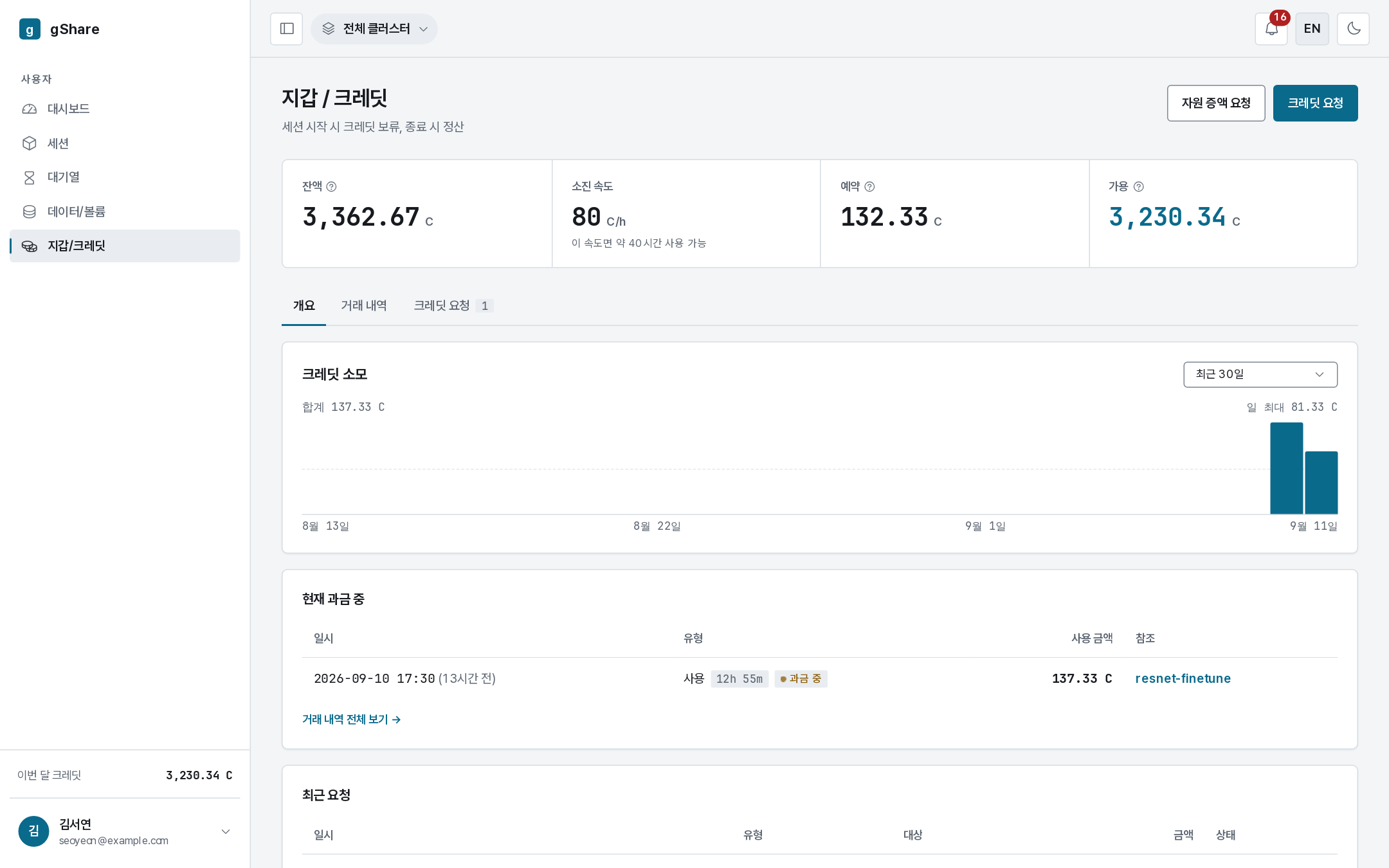Screen dimensions: 1389x868
Task: Open the 최근 30일 period dropdown
Action: [x=1260, y=374]
